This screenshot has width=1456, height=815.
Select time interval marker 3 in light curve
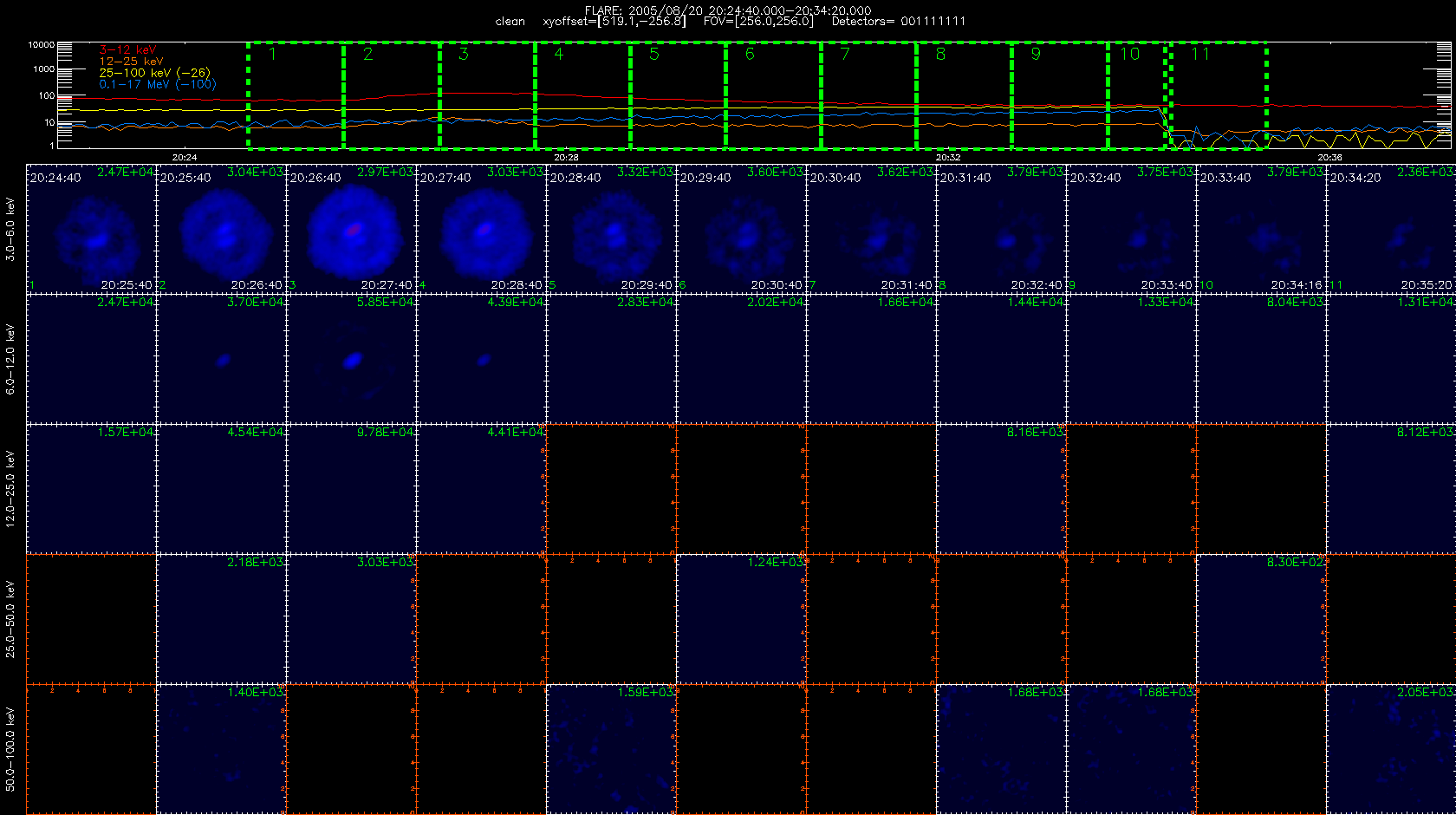(464, 54)
